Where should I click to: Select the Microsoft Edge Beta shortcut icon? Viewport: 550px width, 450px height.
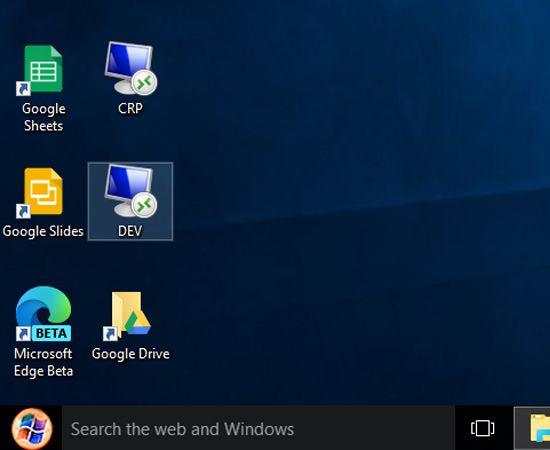(43, 314)
